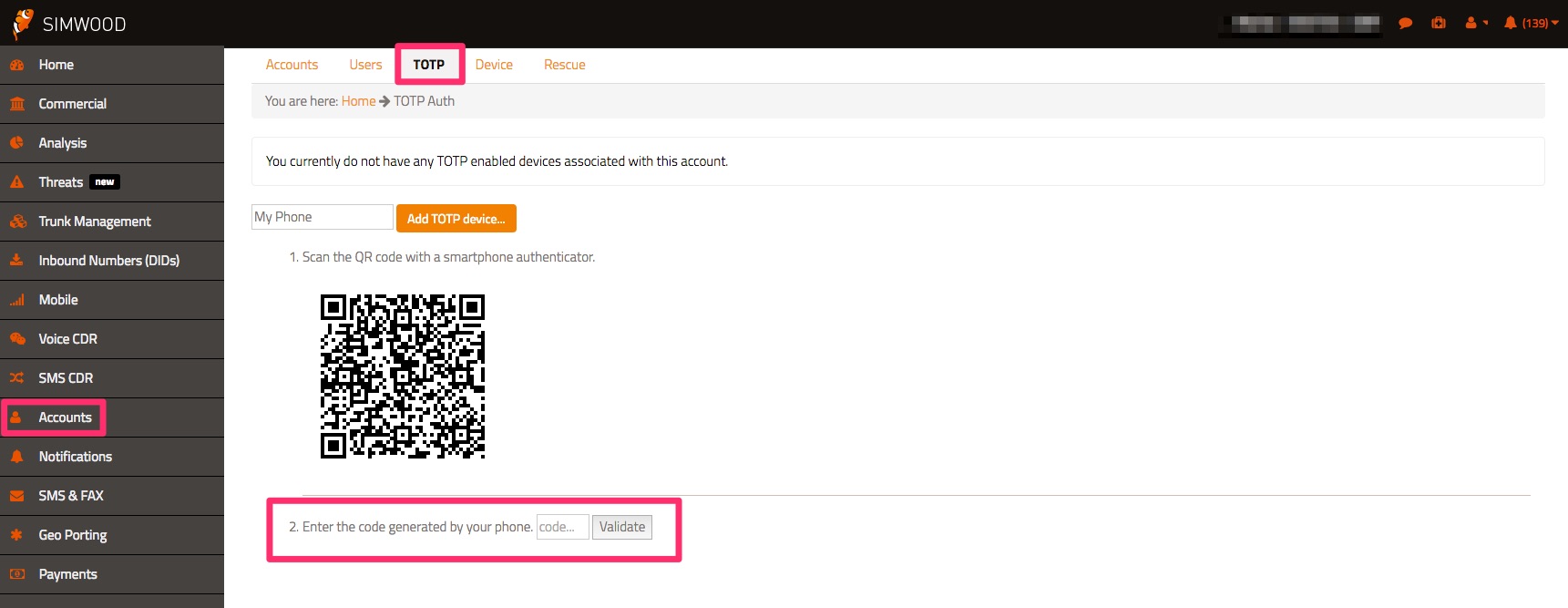Click the SMS CDR shuffle icon
Image resolution: width=1568 pixels, height=608 pixels.
[x=17, y=378]
